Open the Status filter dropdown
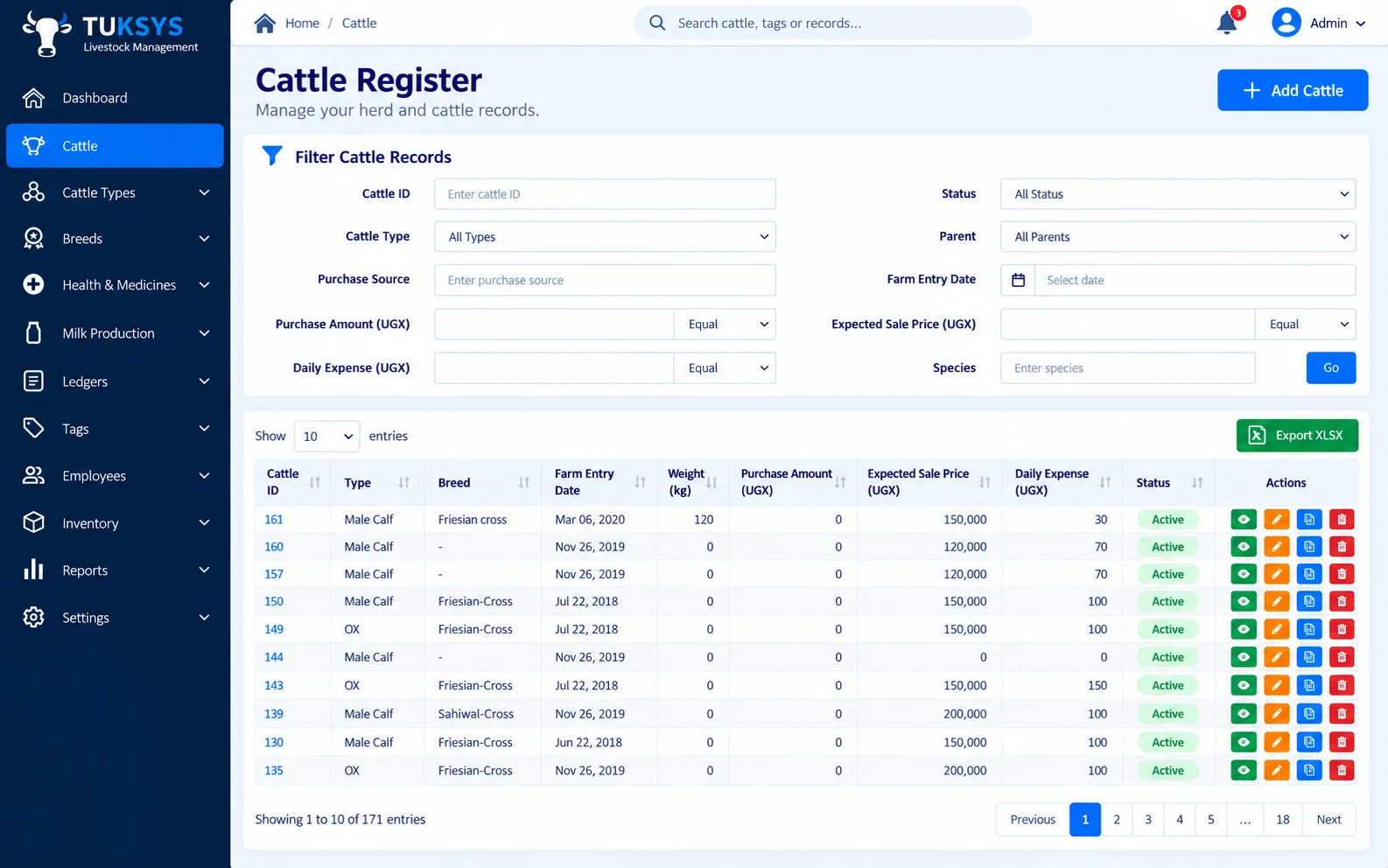Viewport: 1388px width, 868px height. 1178,194
